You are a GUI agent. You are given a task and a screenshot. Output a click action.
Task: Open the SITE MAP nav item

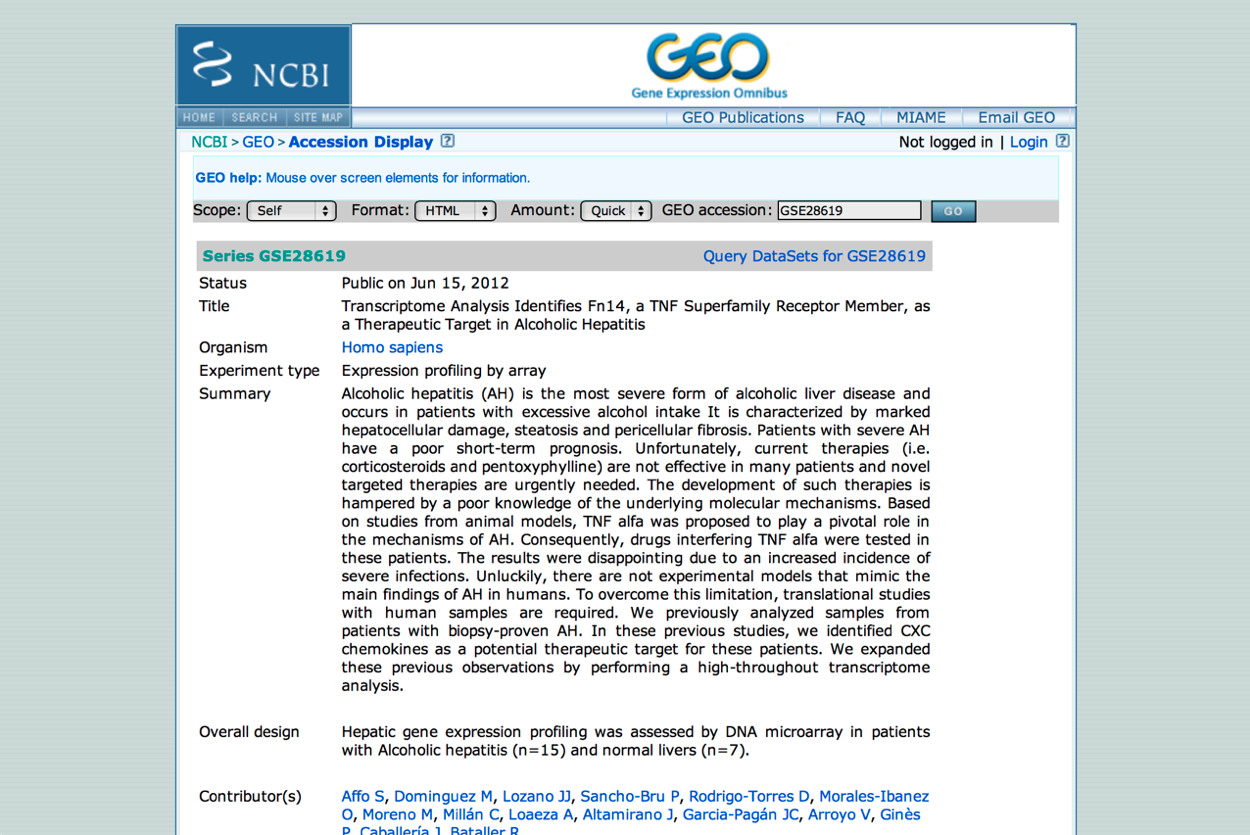[x=318, y=117]
